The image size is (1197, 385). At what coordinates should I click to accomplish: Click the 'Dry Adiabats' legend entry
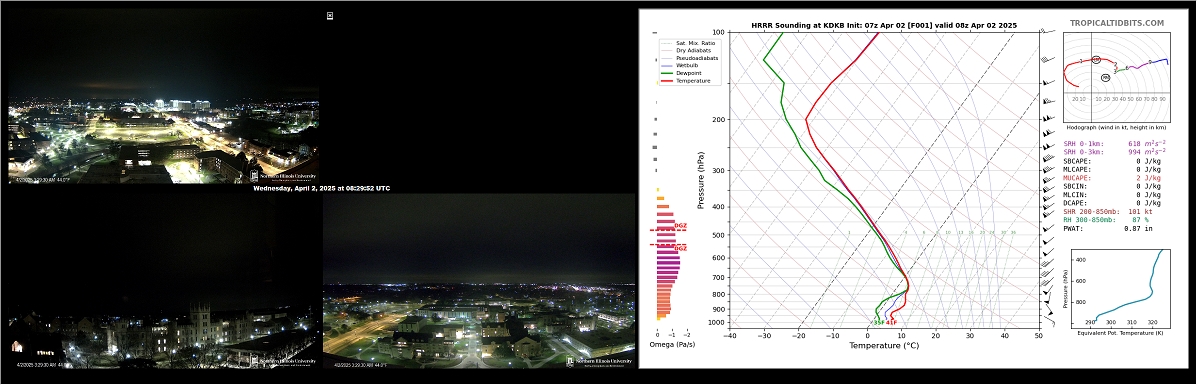(693, 50)
